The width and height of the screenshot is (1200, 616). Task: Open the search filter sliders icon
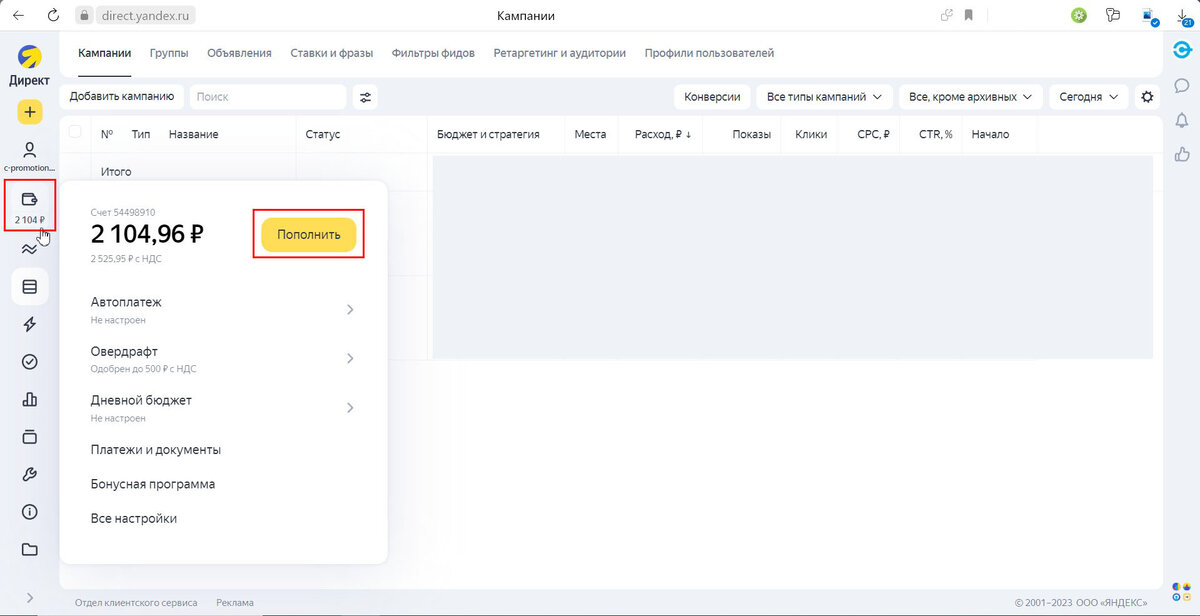pyautogui.click(x=365, y=97)
